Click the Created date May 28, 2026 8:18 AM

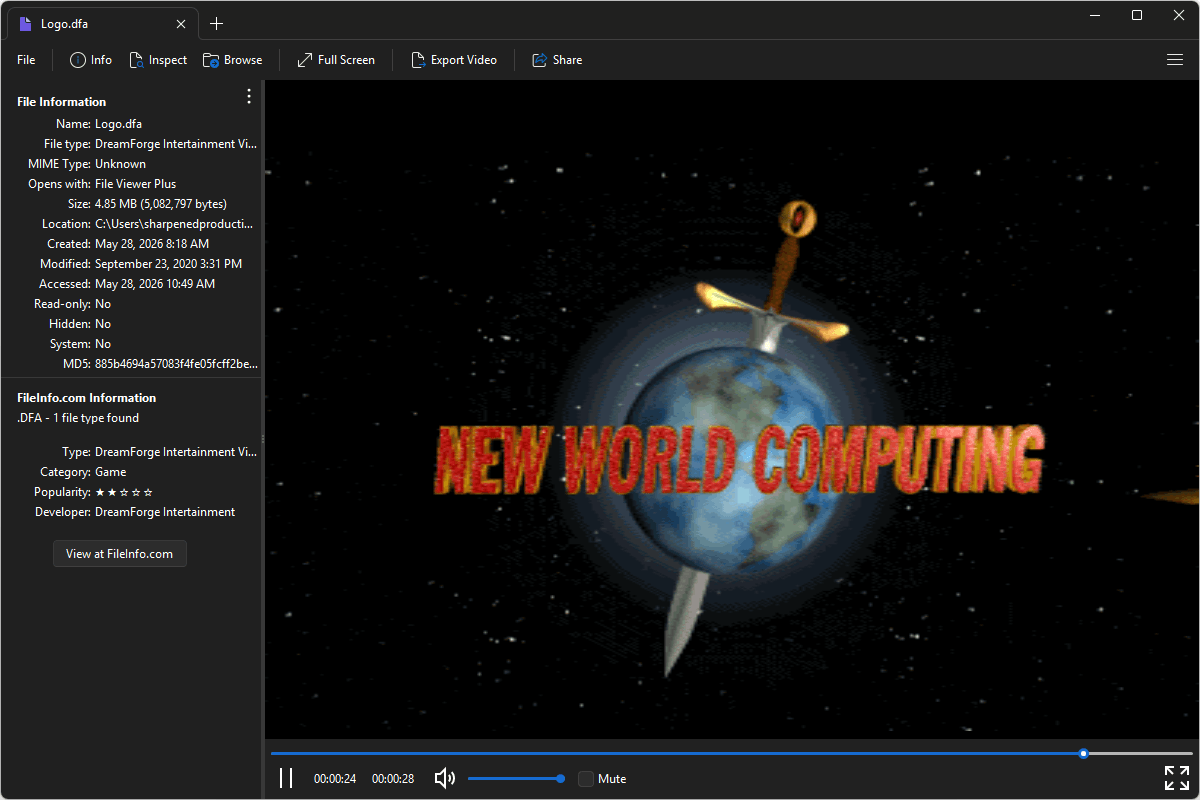[x=152, y=244]
